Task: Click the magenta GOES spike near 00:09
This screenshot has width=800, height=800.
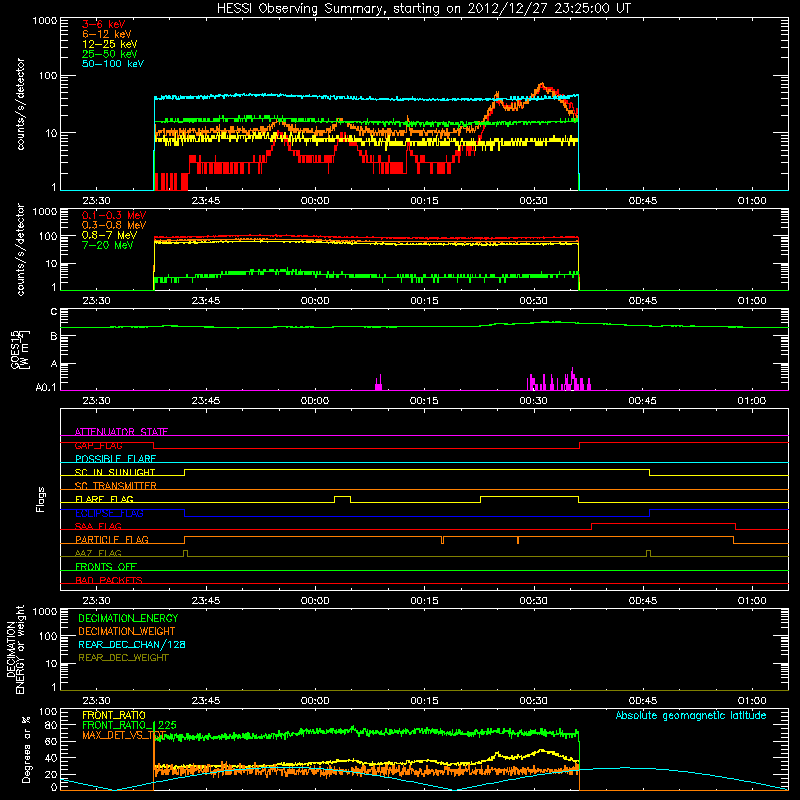Action: [x=379, y=383]
